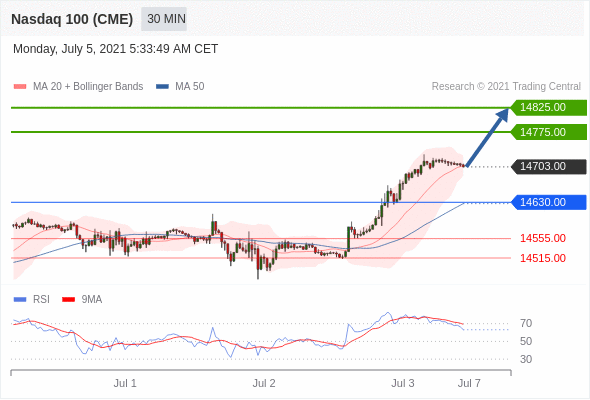
Task: Click the Research © 2021 Trading Central credit
Action: click(x=506, y=87)
